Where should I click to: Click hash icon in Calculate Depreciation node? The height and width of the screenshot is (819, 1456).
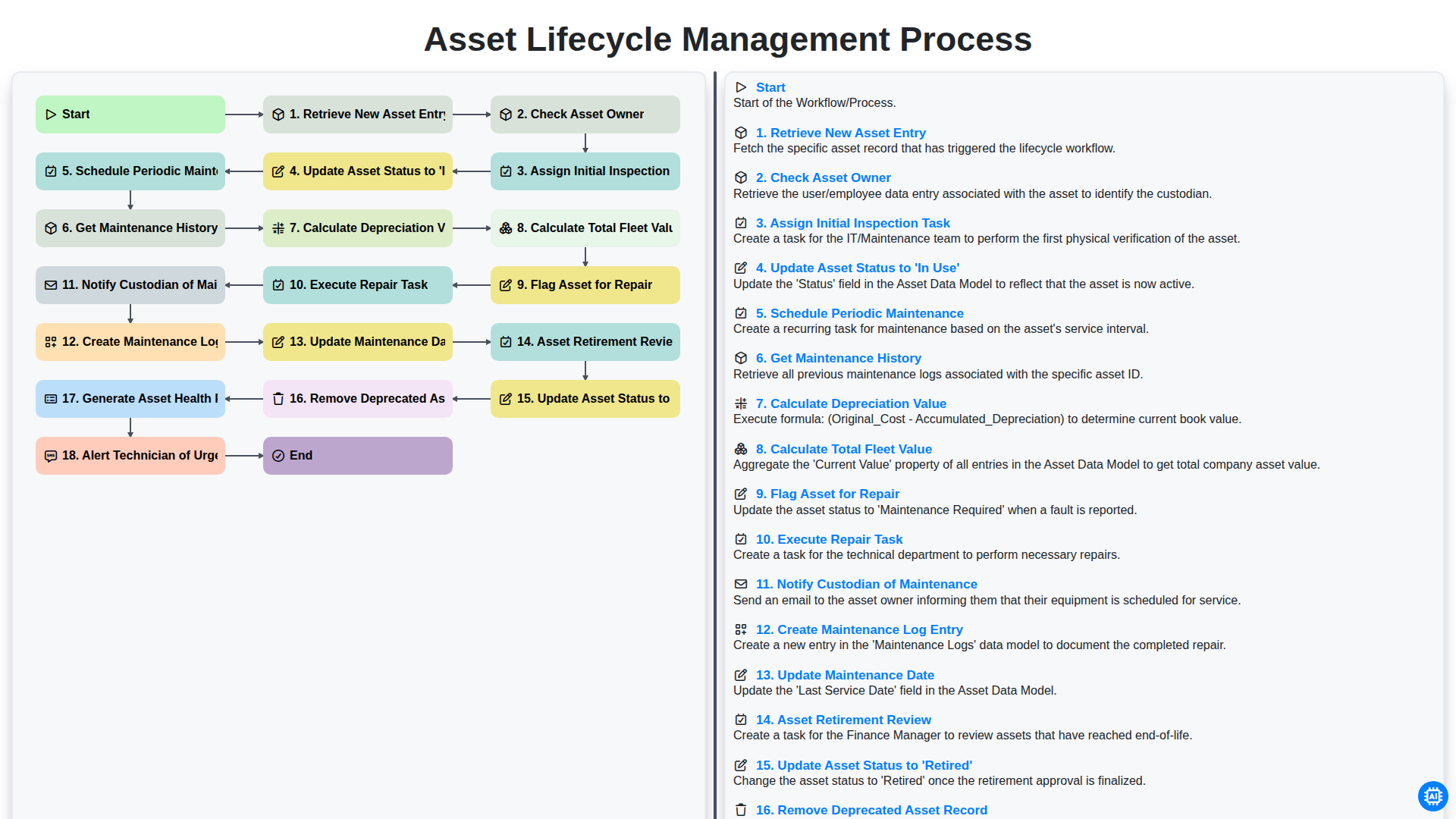coord(278,228)
